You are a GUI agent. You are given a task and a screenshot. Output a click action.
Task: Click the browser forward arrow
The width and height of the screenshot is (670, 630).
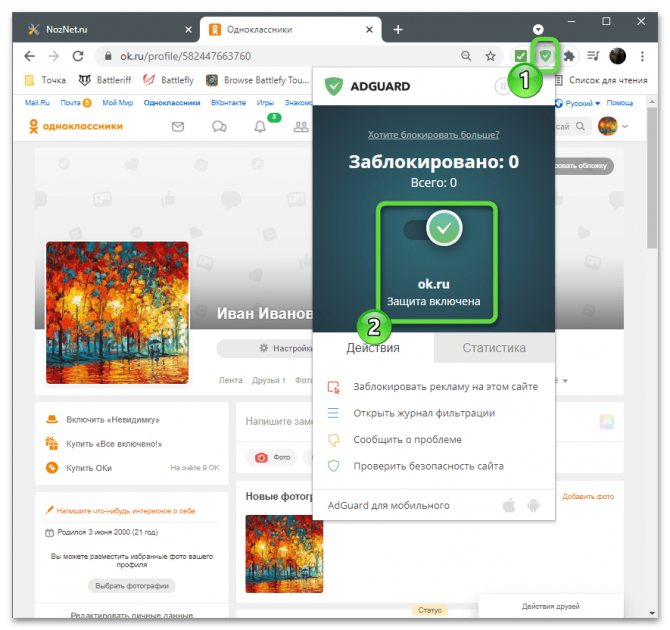point(53,56)
